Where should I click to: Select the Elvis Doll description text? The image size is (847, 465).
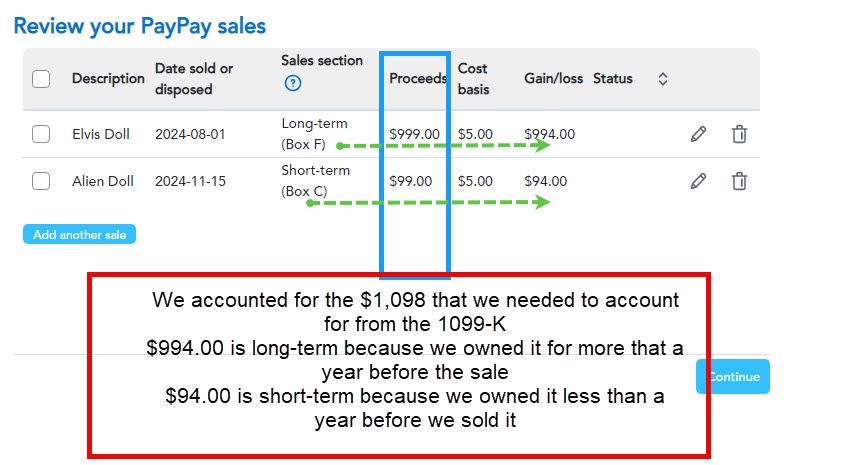(x=101, y=134)
